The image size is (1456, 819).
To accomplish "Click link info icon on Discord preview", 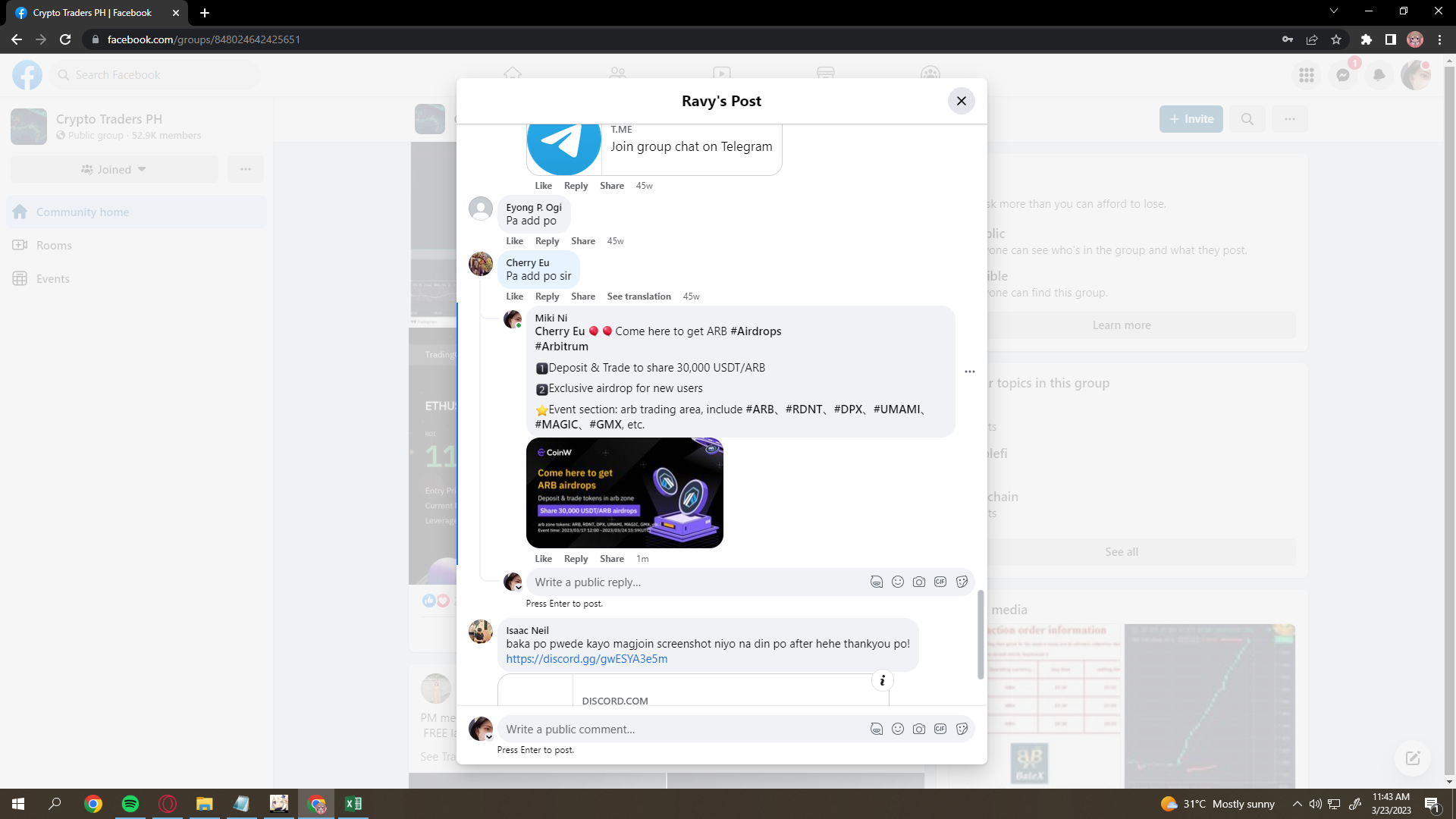I will click(x=882, y=680).
